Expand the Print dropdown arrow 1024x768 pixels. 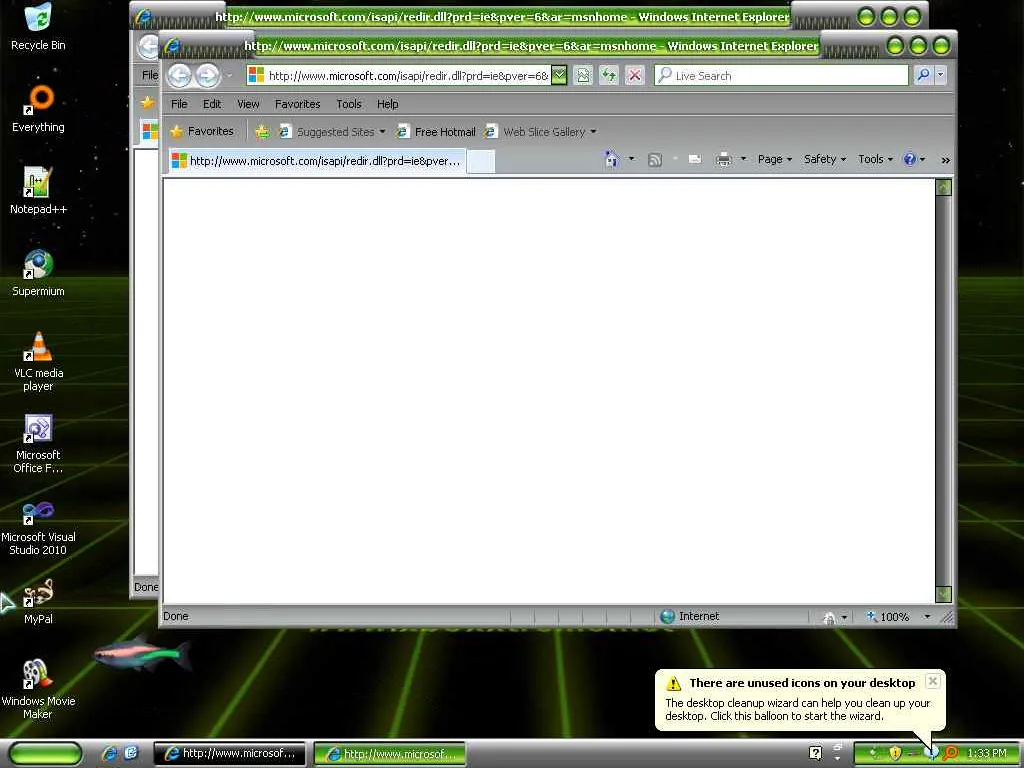(743, 159)
